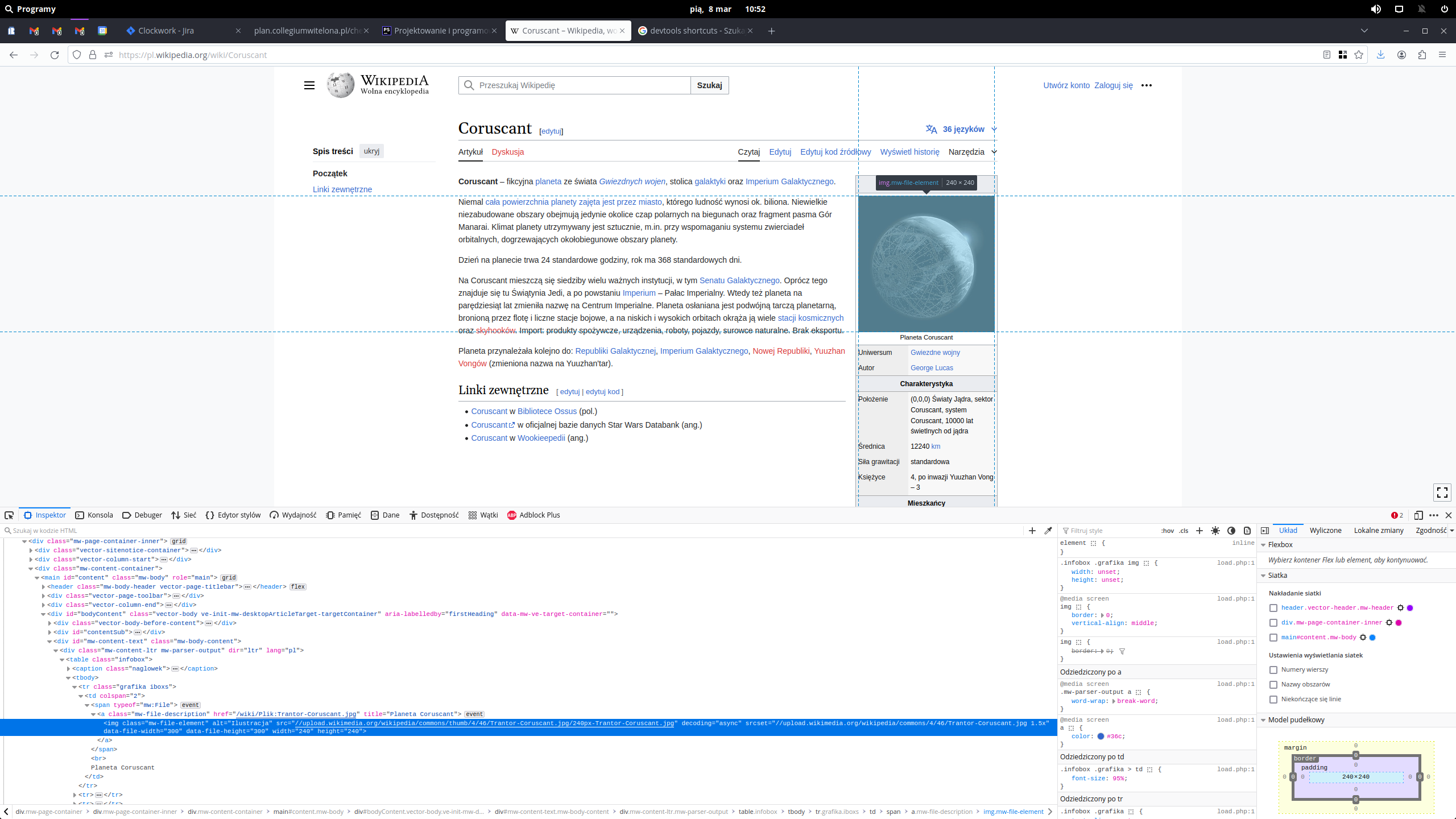The image size is (1456, 819).
Task: Open the Senatu Galaktycznego article link
Action: coord(739,280)
